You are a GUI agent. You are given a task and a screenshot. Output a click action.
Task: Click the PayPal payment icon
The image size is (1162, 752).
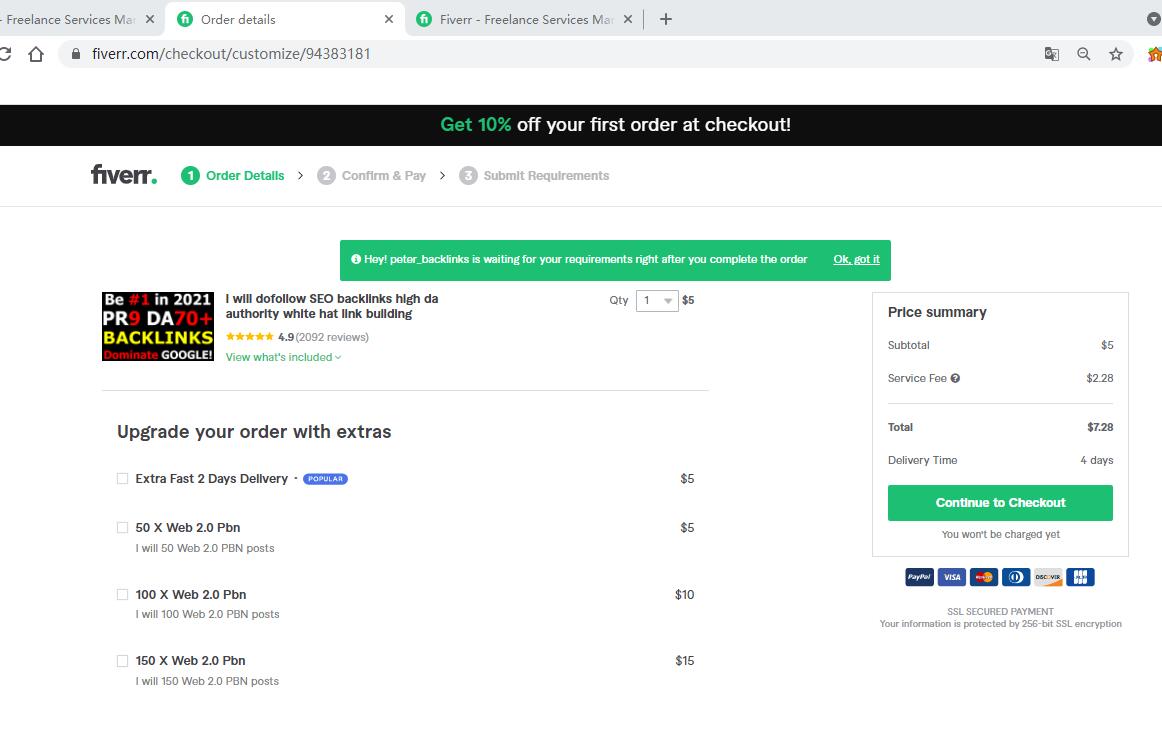[919, 577]
